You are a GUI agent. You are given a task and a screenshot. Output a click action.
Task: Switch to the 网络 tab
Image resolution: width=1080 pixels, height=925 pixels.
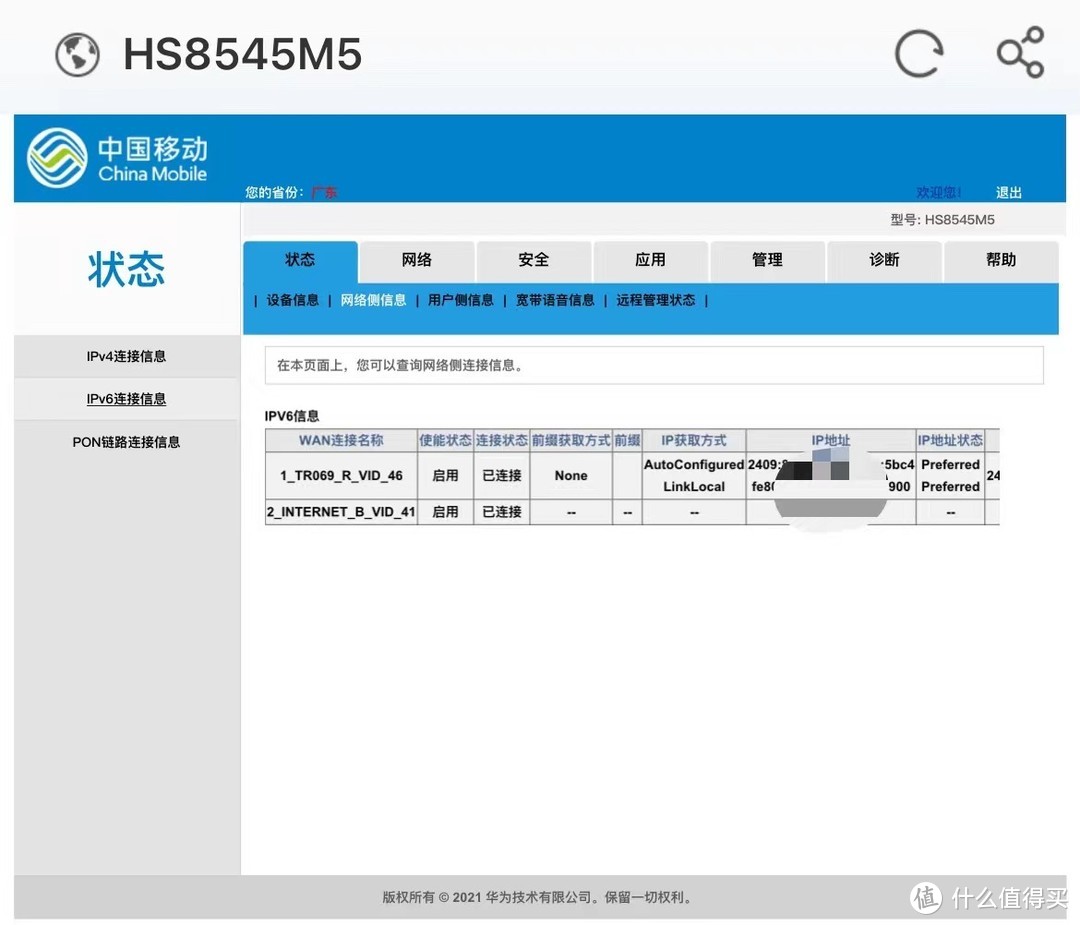pos(416,261)
